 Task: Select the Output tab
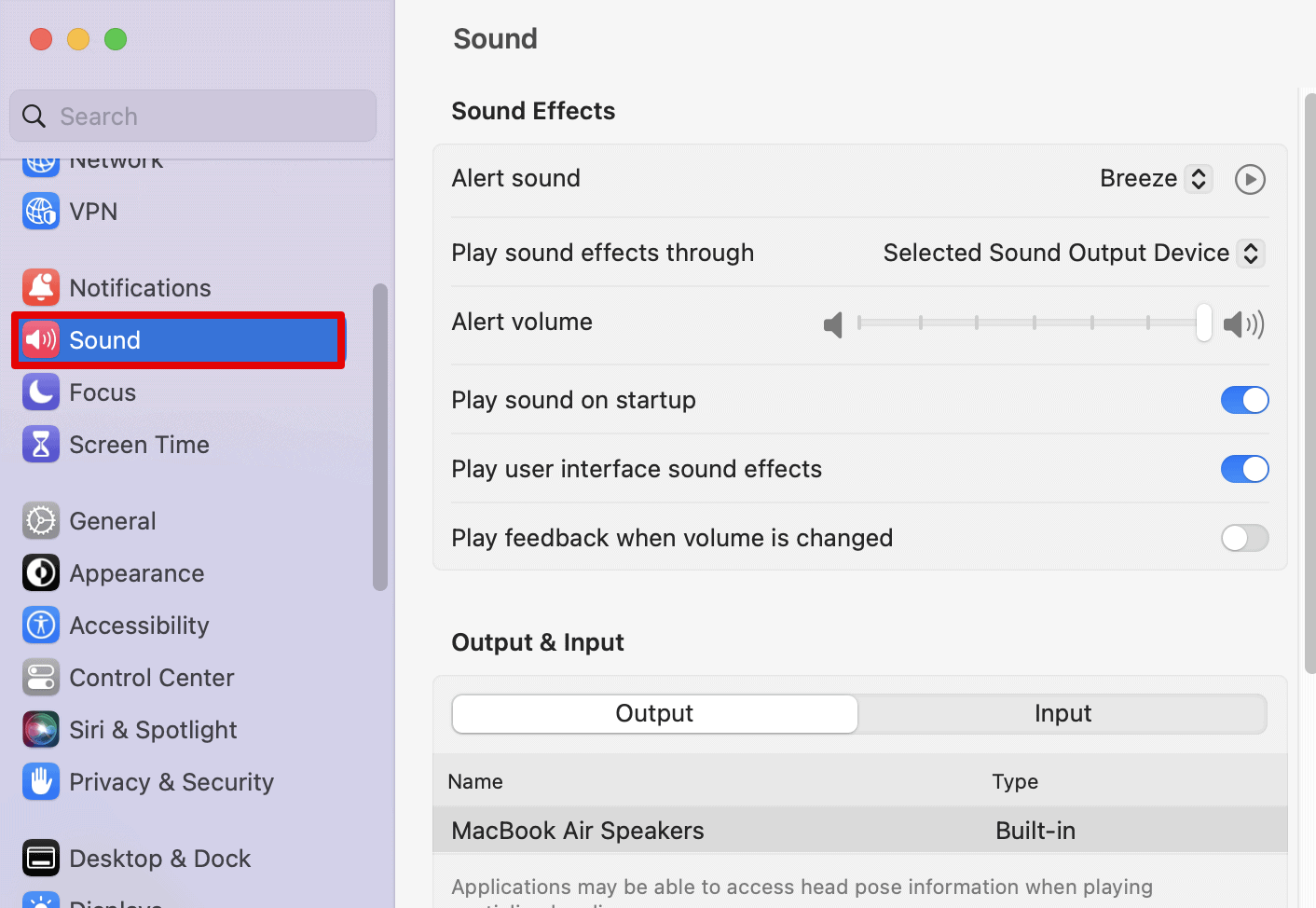(x=654, y=714)
